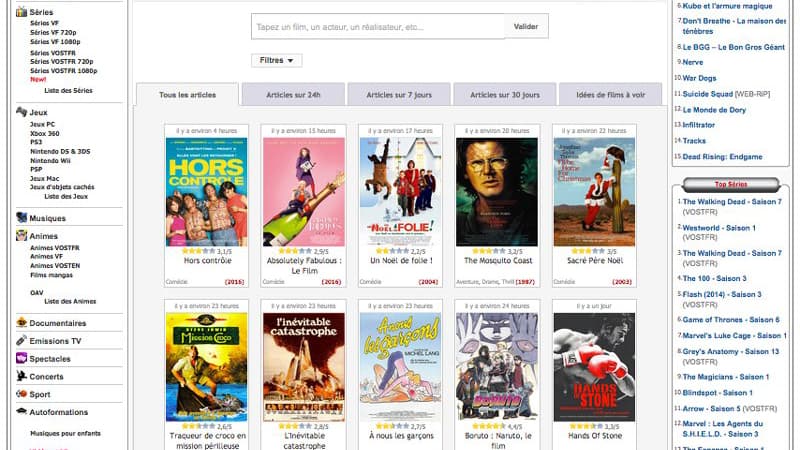Click the Documentaires category icon
This screenshot has width=800, height=450.
[x=21, y=322]
